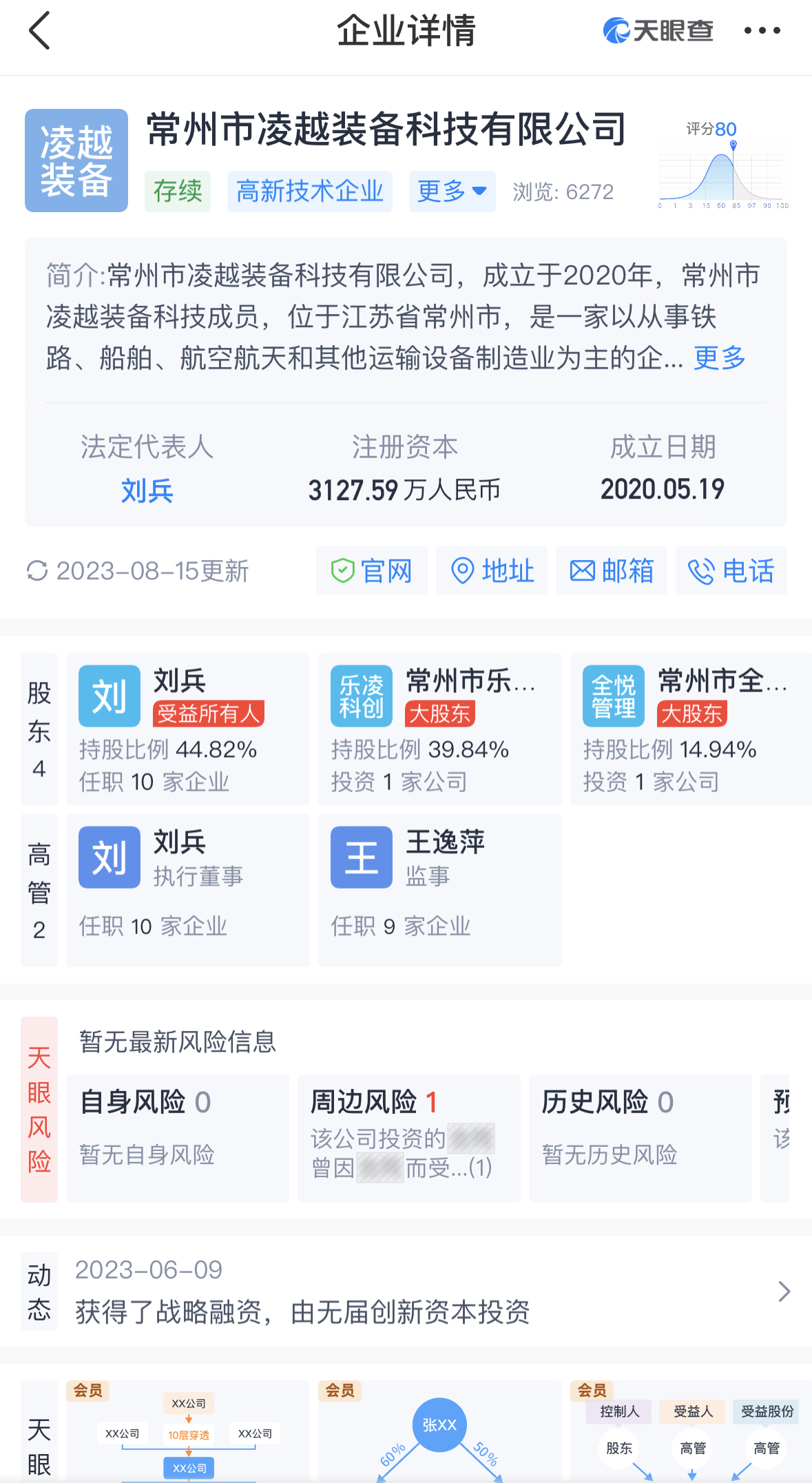Open the 2023-06-09 战略融资 news entry
Viewport: 812px width, 1483px height.
click(302, 1292)
